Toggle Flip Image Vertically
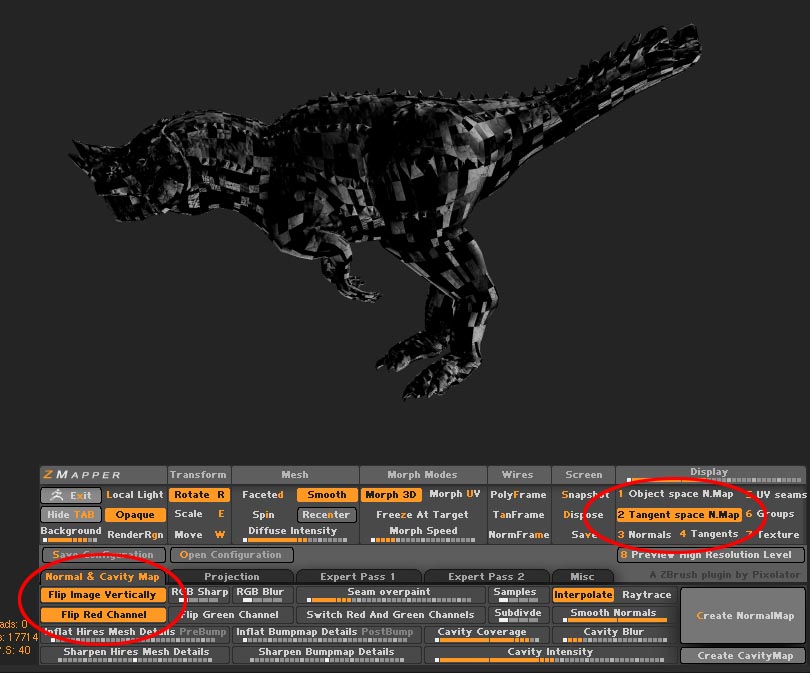The width and height of the screenshot is (810, 673). pyautogui.click(x=102, y=595)
